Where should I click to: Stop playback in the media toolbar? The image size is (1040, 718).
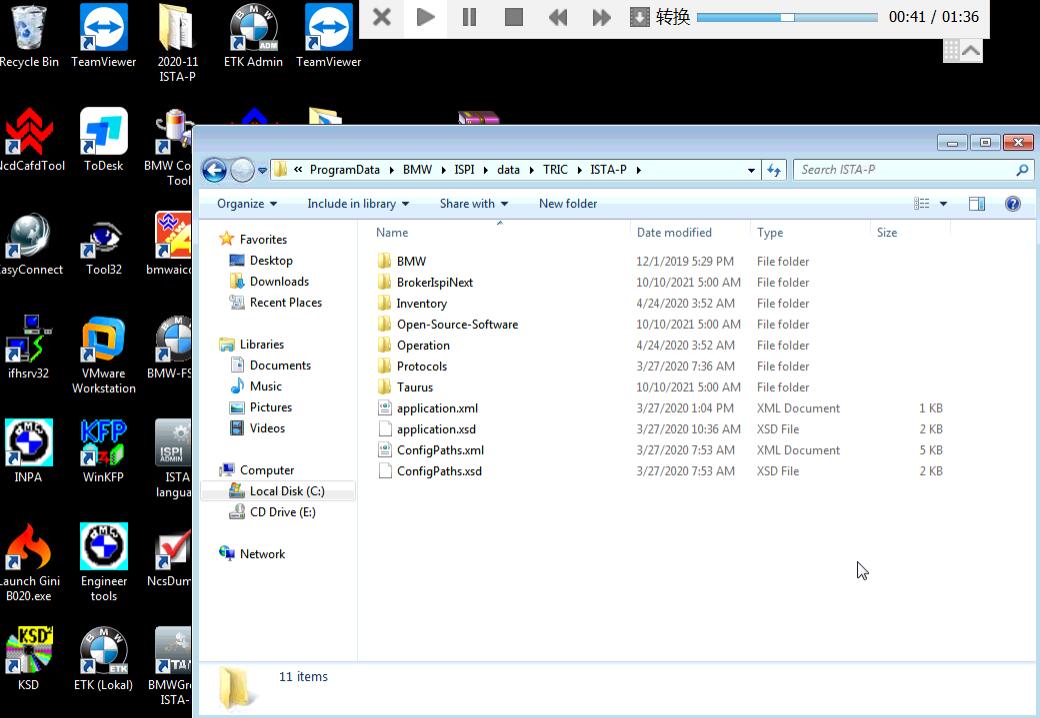coord(513,17)
